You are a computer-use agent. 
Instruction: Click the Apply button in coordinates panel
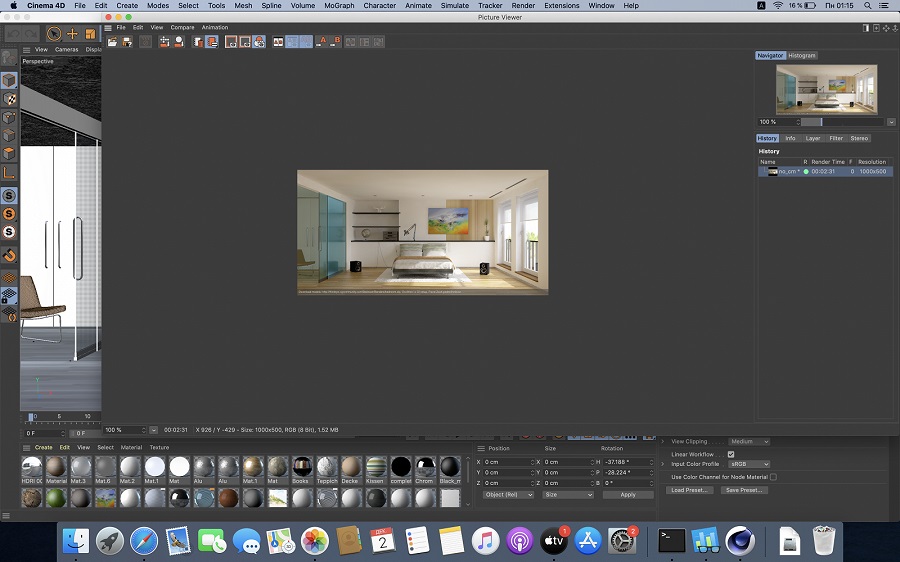coord(627,495)
